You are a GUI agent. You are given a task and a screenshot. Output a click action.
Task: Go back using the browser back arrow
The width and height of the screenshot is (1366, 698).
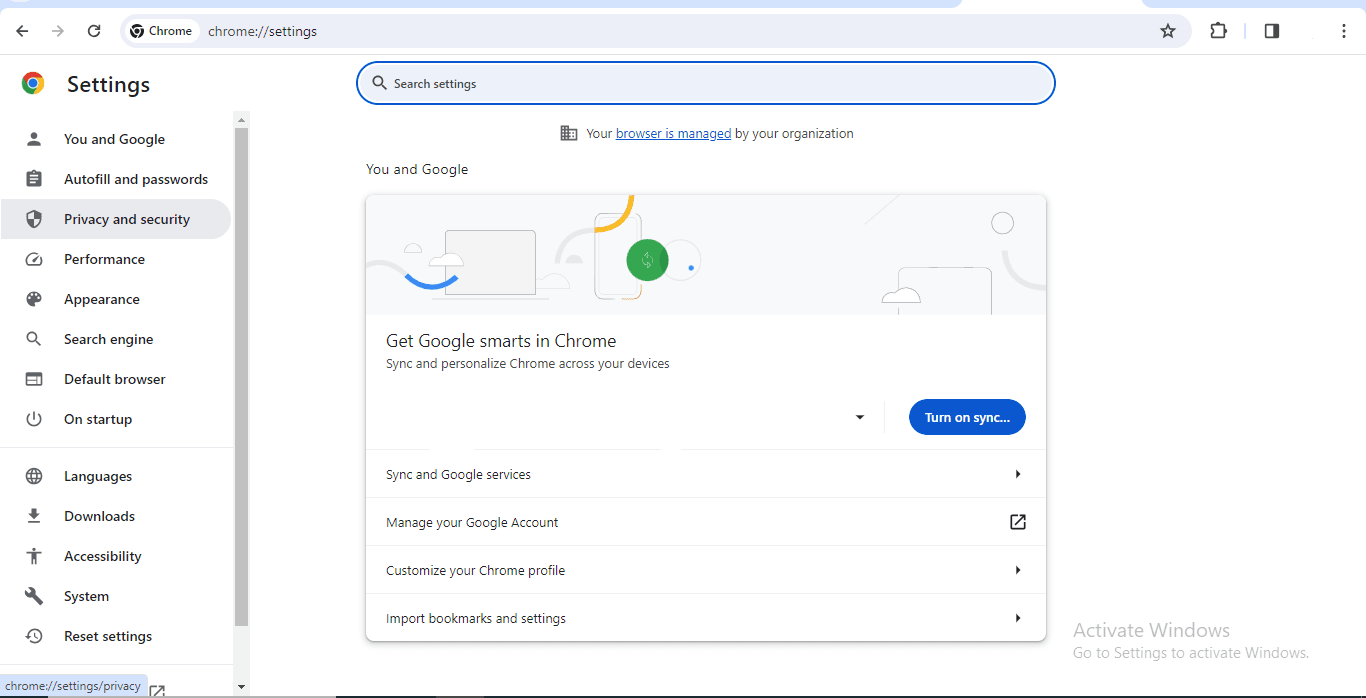tap(23, 31)
